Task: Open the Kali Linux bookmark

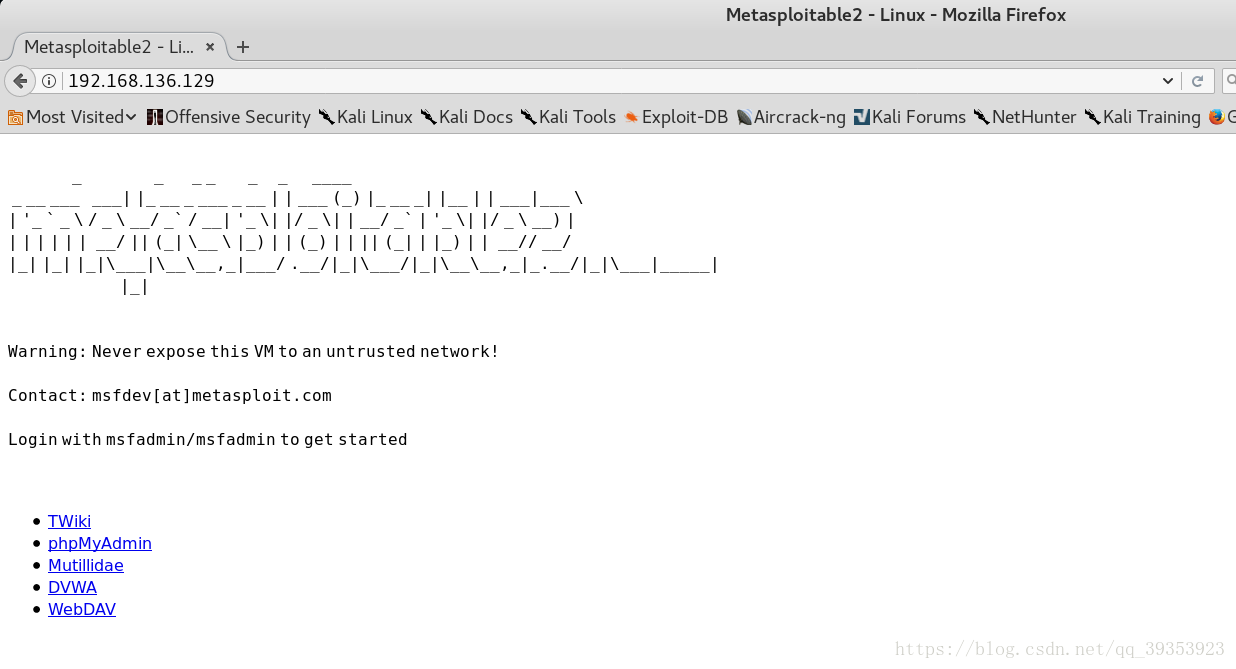Action: coord(366,117)
